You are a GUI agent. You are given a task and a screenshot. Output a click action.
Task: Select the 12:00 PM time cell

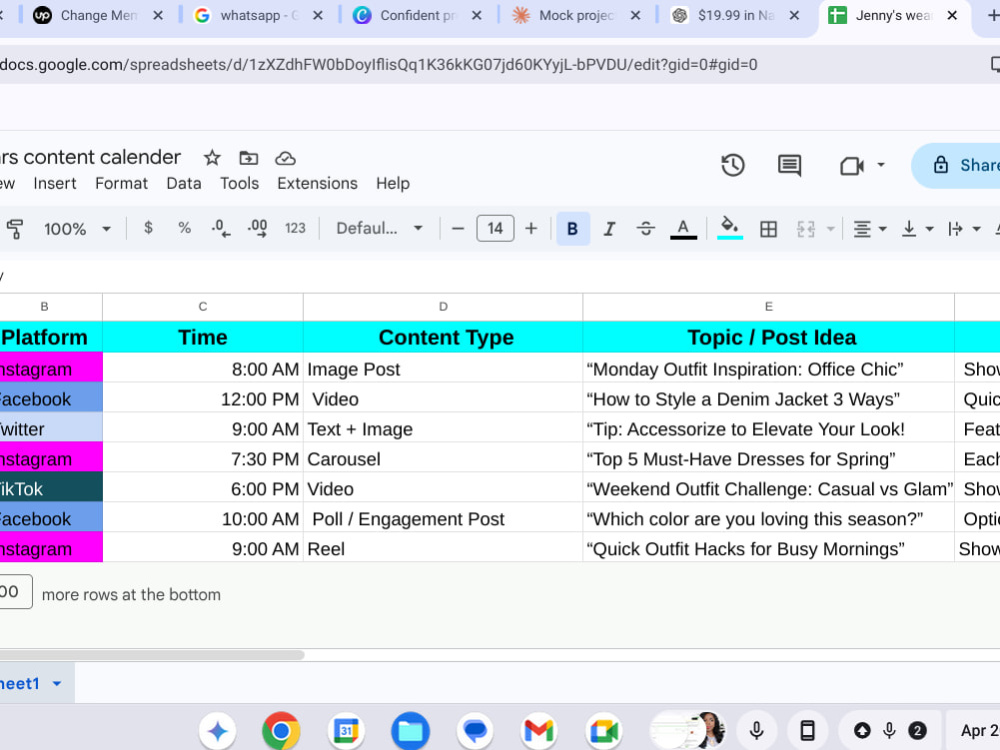203,399
